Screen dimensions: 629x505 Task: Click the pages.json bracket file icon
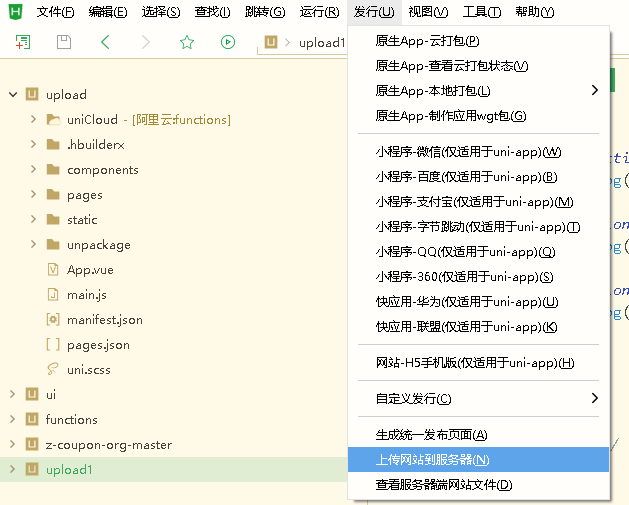click(x=53, y=345)
